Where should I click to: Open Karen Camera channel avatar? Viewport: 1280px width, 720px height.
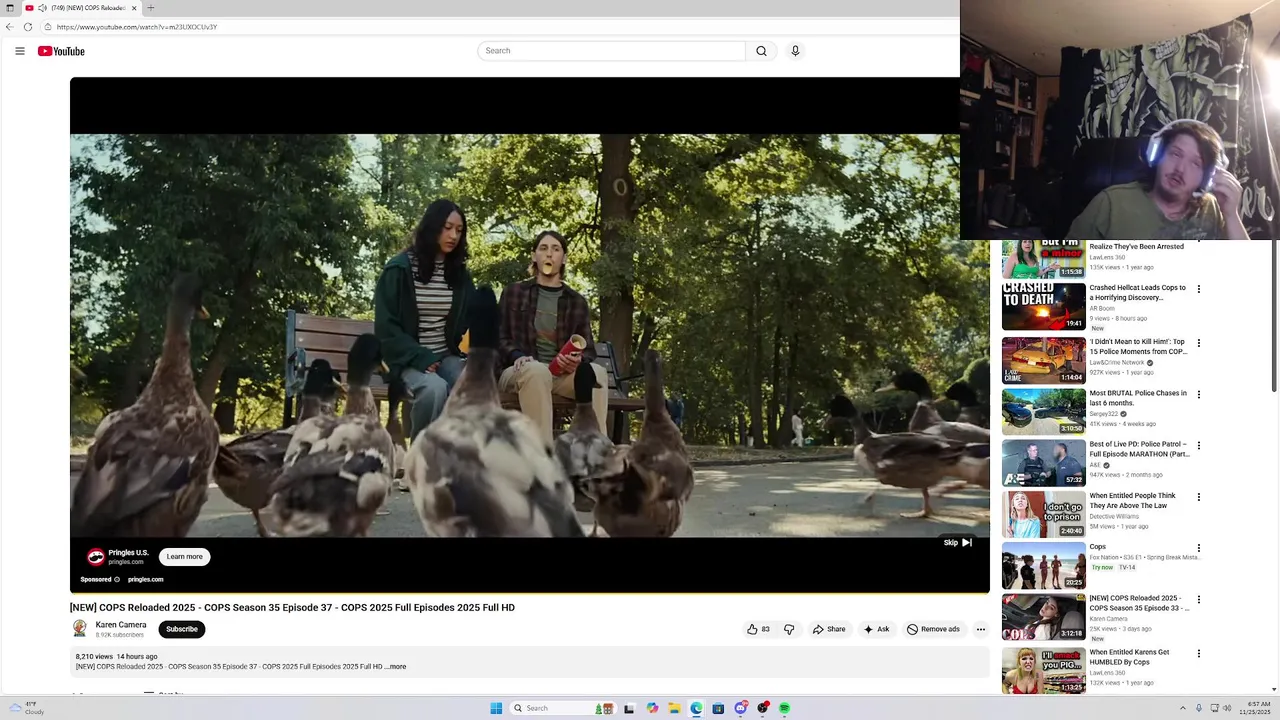pyautogui.click(x=80, y=629)
